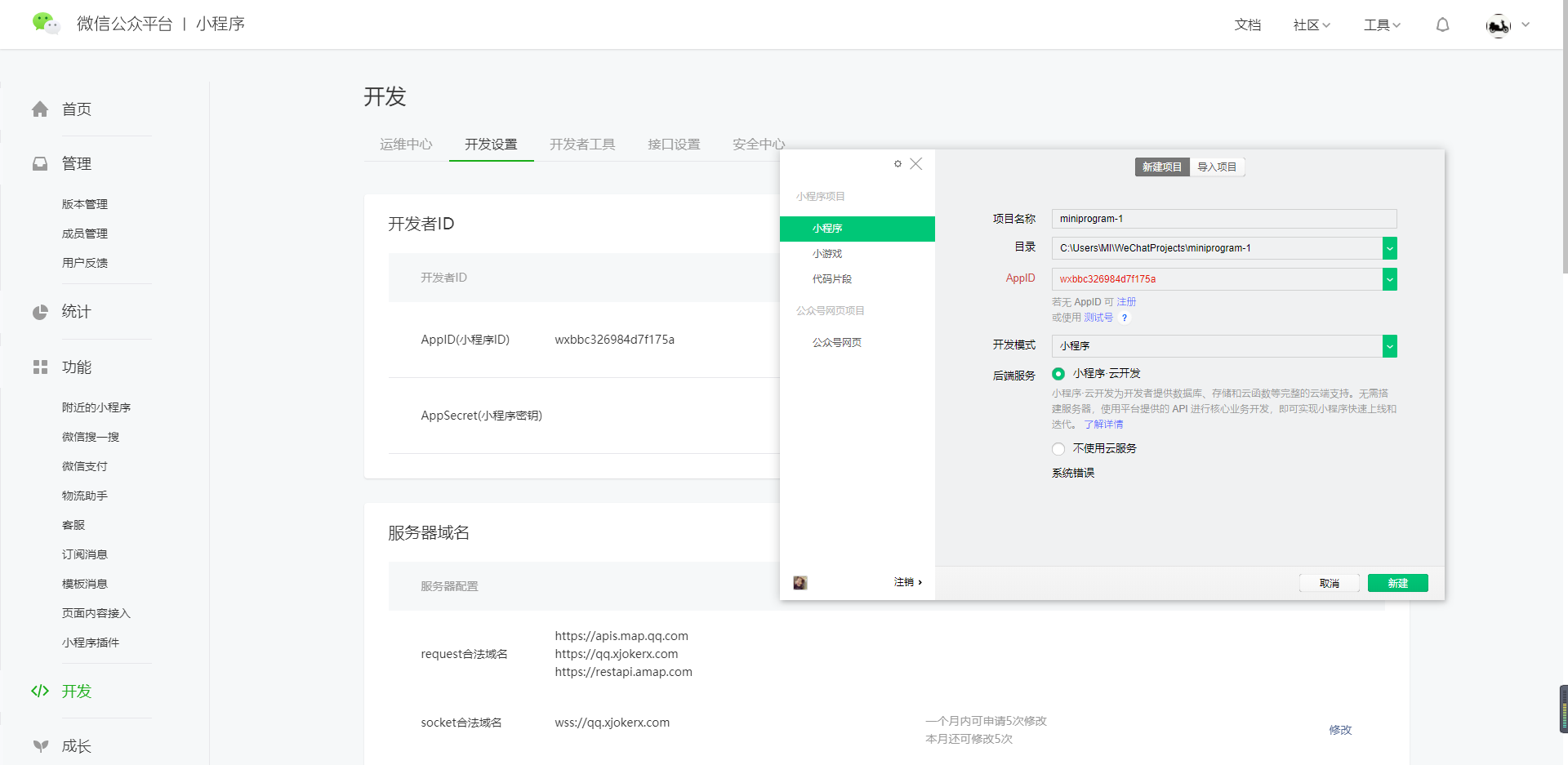Click the account avatar in dialog sidebar
Viewport: 1568px width, 765px height.
click(x=800, y=583)
